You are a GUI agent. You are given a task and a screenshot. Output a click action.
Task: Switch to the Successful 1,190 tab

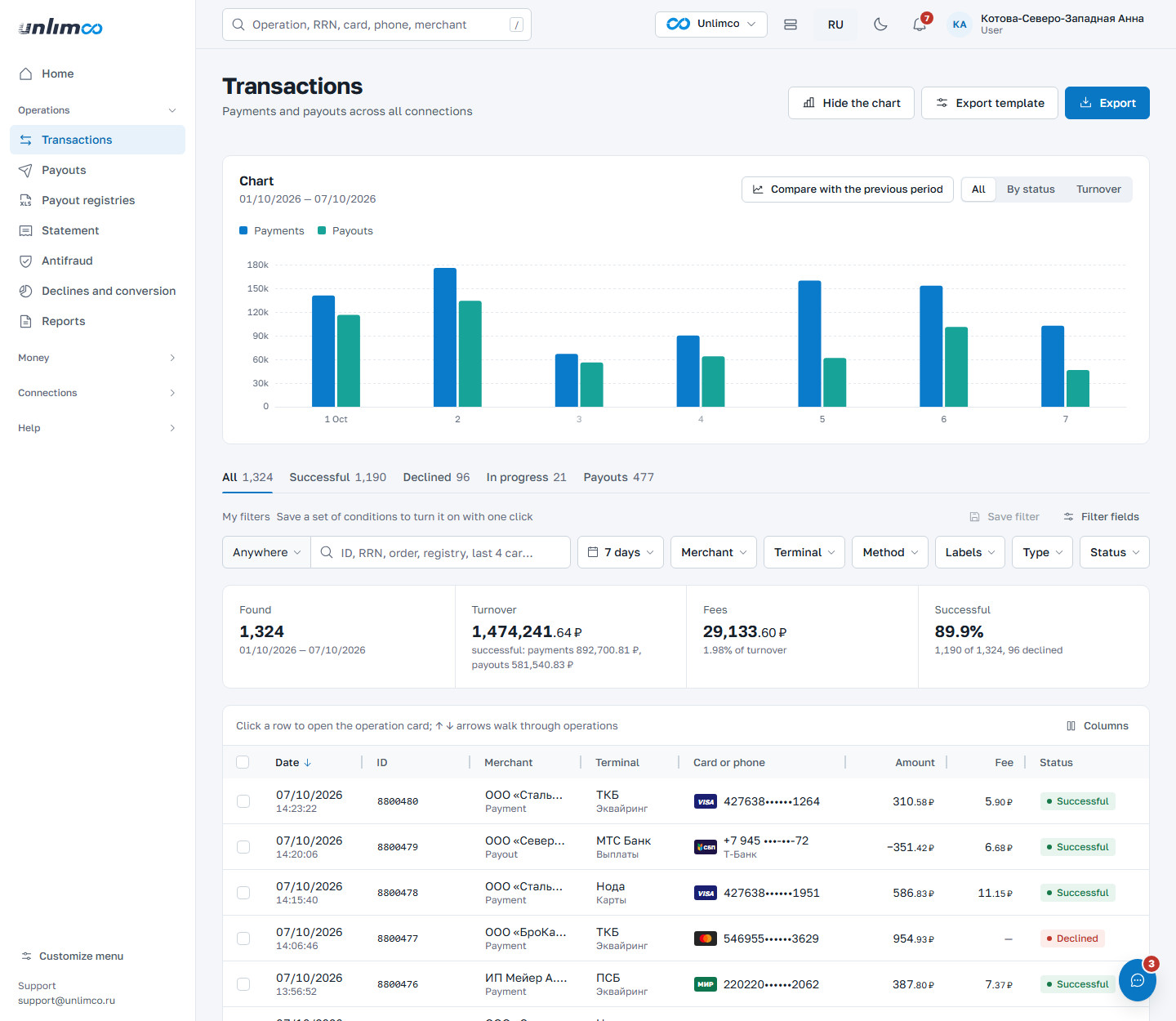coord(338,477)
